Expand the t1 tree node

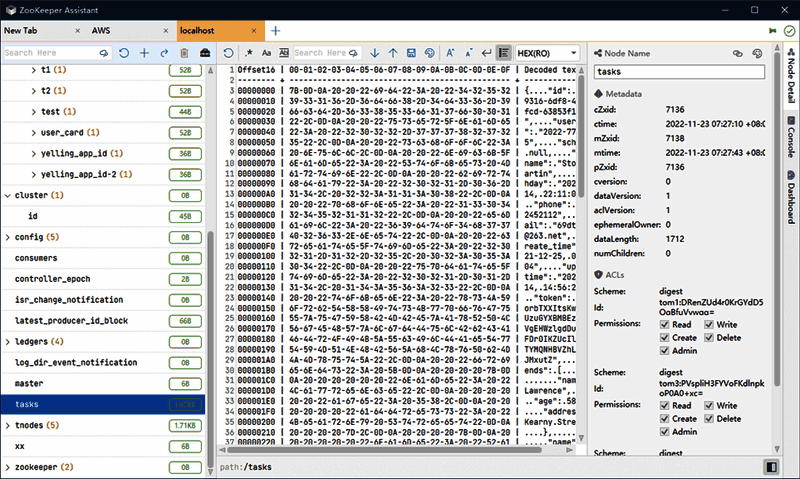click(34, 70)
